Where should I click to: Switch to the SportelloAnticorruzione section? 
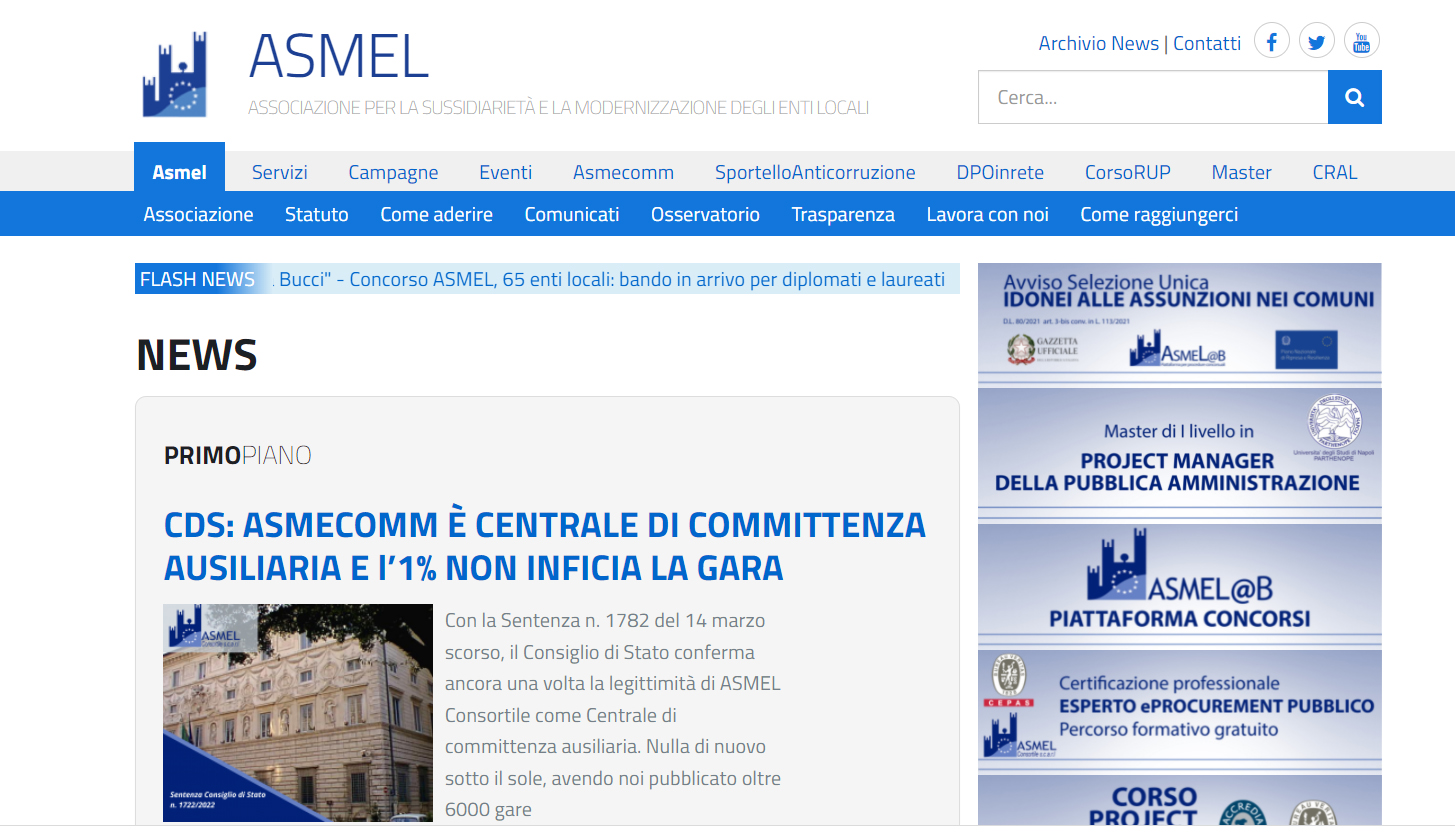[x=815, y=172]
